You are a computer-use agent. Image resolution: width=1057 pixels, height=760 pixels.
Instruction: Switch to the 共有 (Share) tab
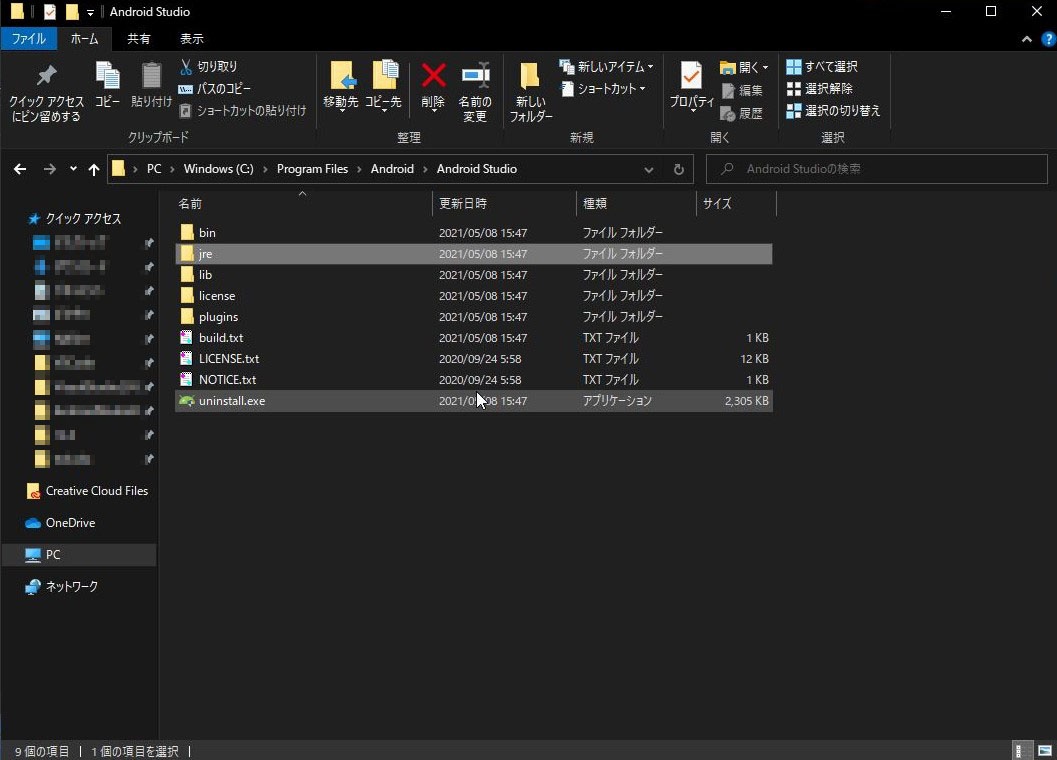point(138,38)
